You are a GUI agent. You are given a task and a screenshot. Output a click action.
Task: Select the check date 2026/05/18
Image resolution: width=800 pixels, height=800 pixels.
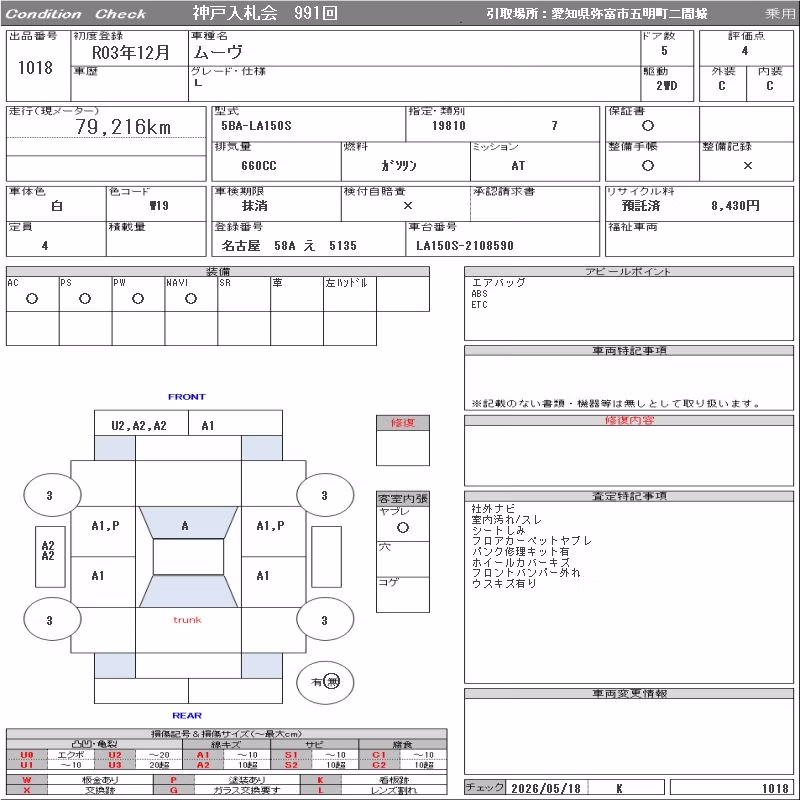tap(546, 788)
